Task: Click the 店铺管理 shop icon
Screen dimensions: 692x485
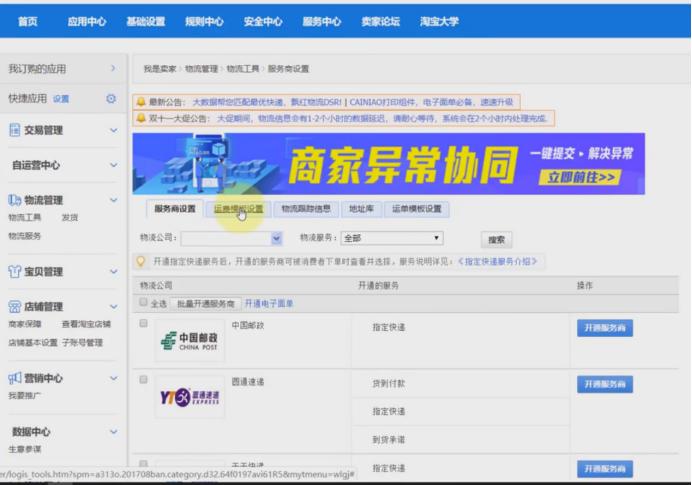Action: (15, 306)
